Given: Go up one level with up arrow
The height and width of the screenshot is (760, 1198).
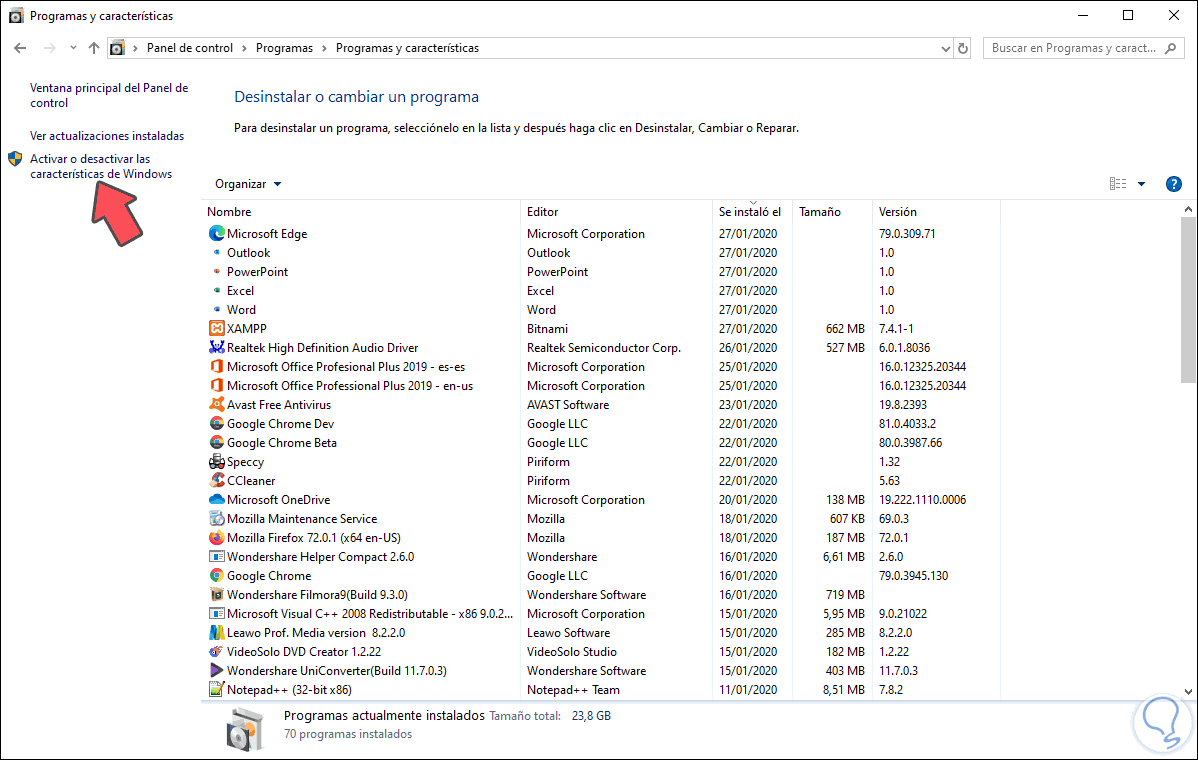Looking at the screenshot, I should click(94, 48).
